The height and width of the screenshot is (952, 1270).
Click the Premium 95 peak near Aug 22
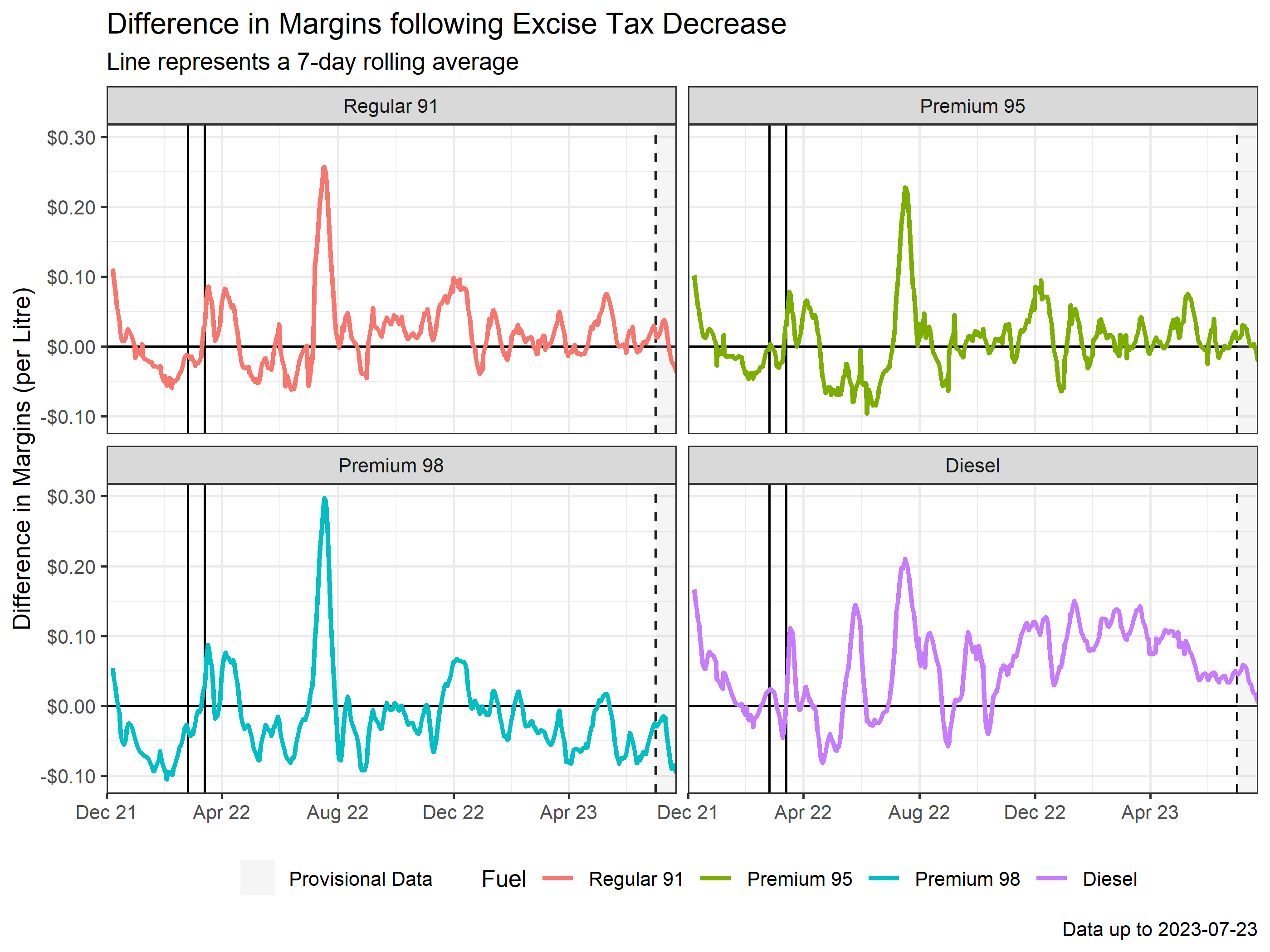pyautogui.click(x=905, y=189)
